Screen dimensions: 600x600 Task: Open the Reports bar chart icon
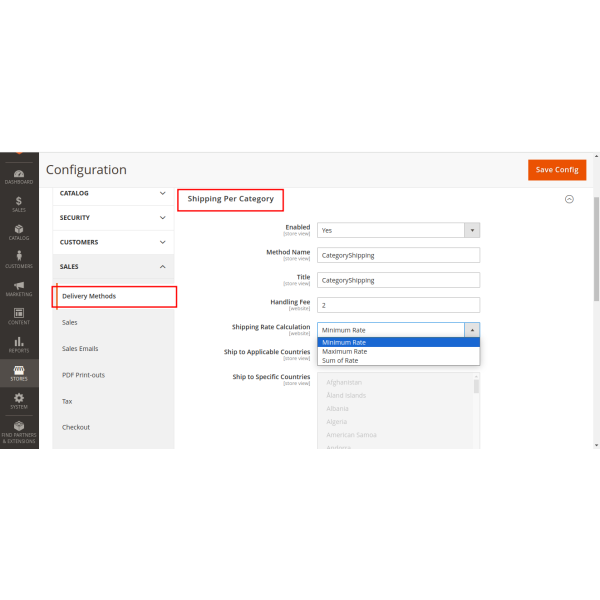coord(19,343)
